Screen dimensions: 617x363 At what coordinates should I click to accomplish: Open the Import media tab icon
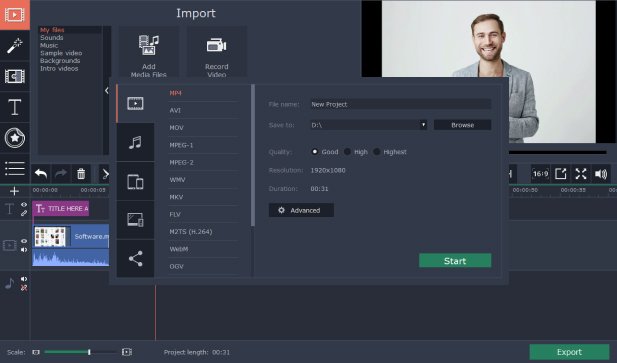pos(15,15)
